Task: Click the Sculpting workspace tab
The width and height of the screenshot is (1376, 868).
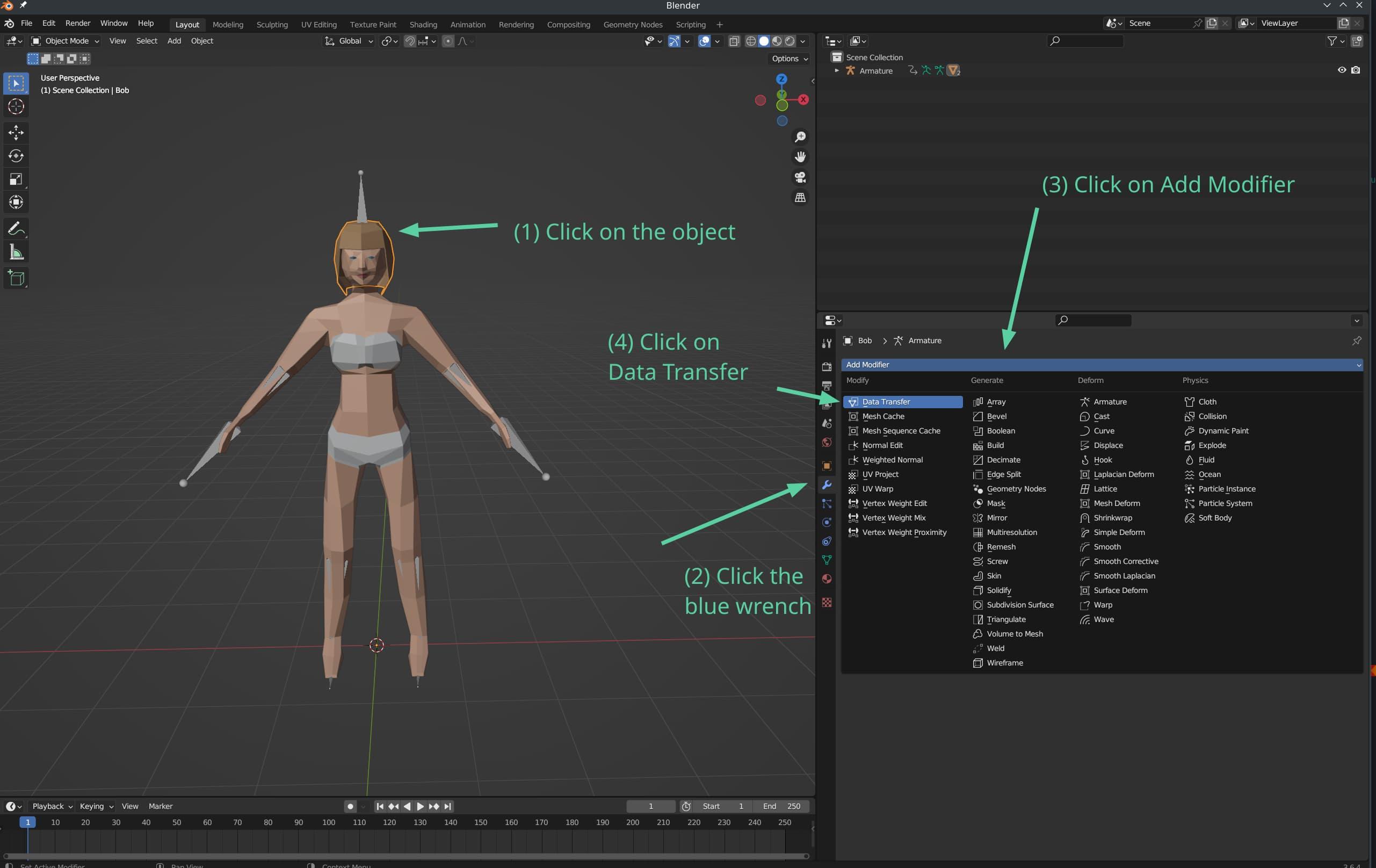Action: coord(272,23)
